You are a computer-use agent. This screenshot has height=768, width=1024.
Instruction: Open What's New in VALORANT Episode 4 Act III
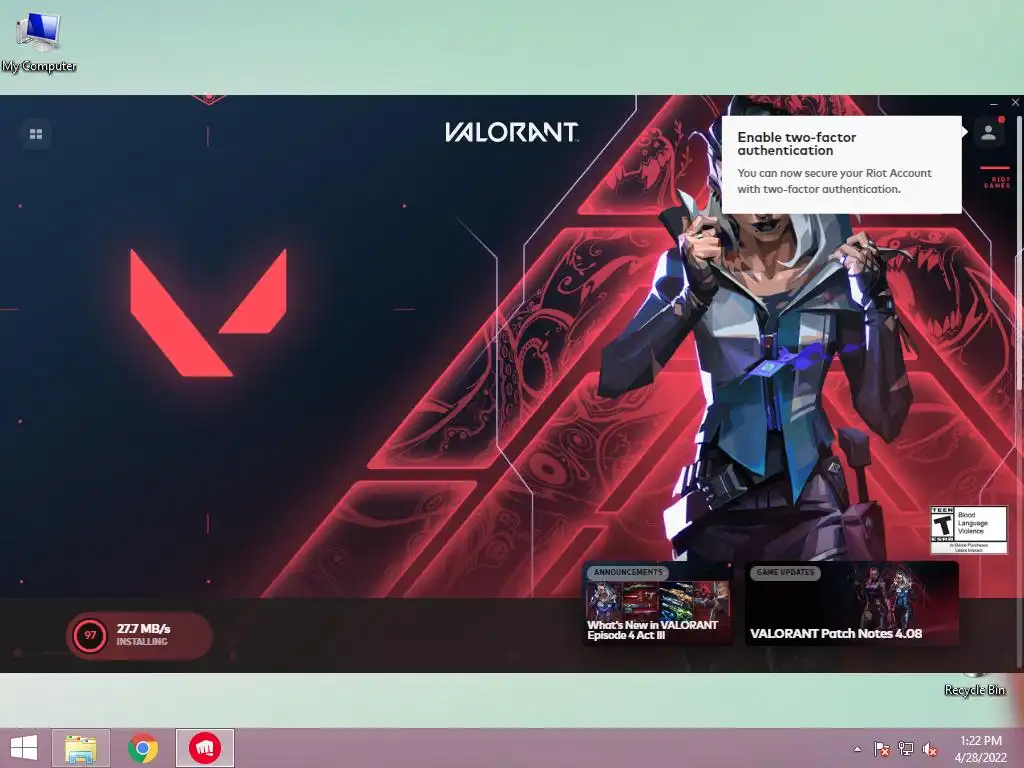pos(658,603)
